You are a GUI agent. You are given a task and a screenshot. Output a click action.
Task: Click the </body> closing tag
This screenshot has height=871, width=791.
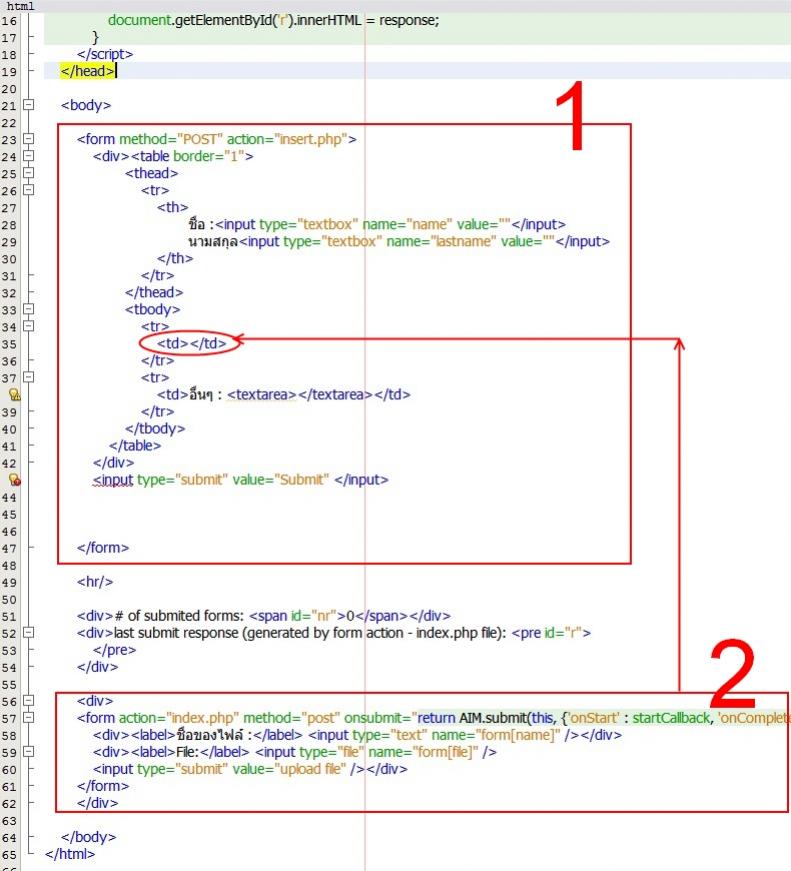coord(88,837)
